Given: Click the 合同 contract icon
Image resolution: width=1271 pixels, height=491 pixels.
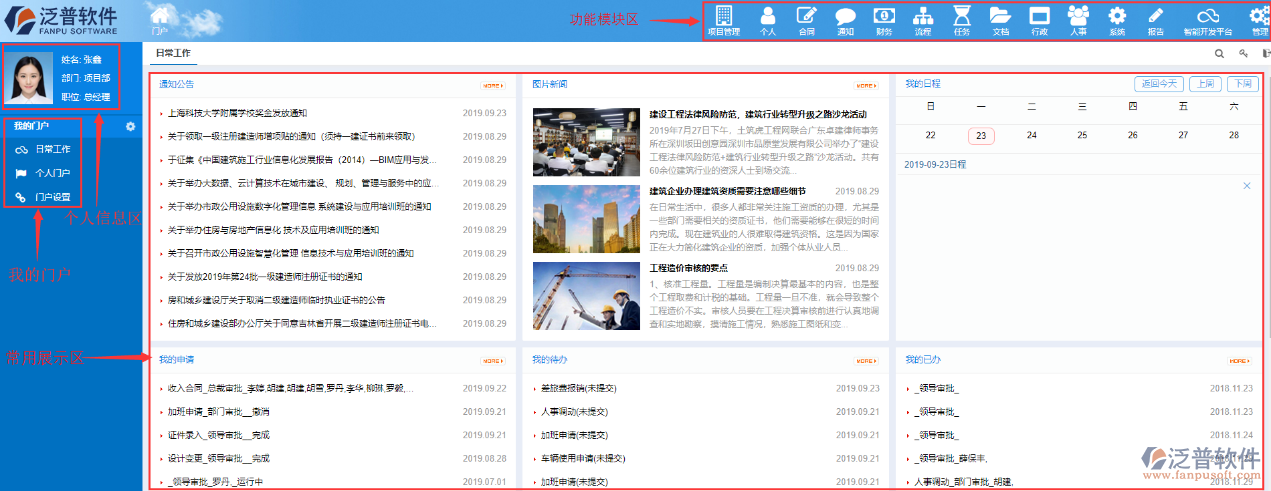Looking at the screenshot, I should pos(806,21).
